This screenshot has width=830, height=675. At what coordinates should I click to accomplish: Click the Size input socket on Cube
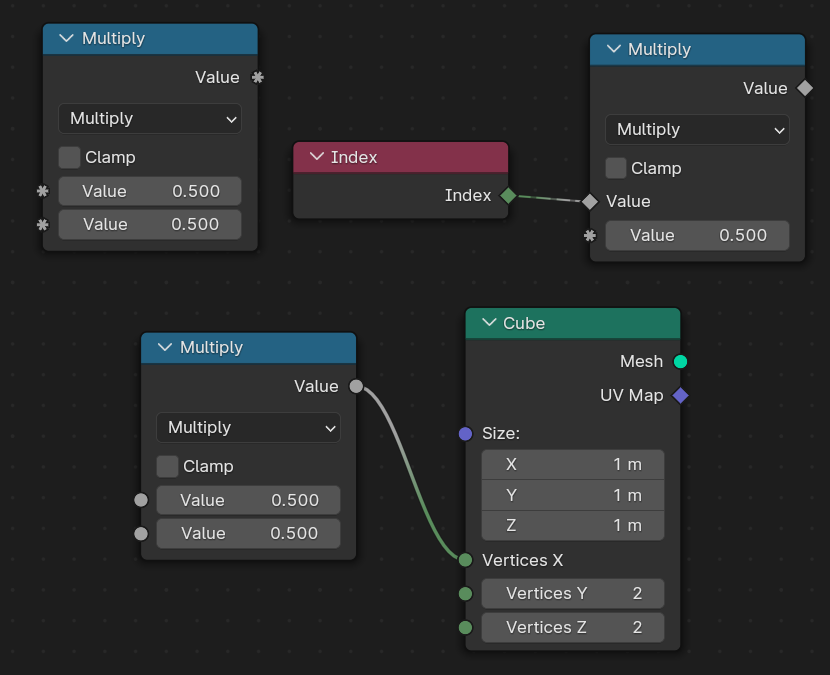(465, 434)
